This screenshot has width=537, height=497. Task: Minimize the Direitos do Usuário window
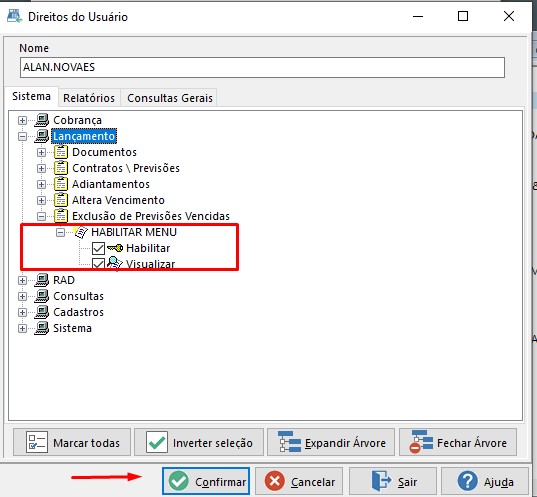pos(418,16)
